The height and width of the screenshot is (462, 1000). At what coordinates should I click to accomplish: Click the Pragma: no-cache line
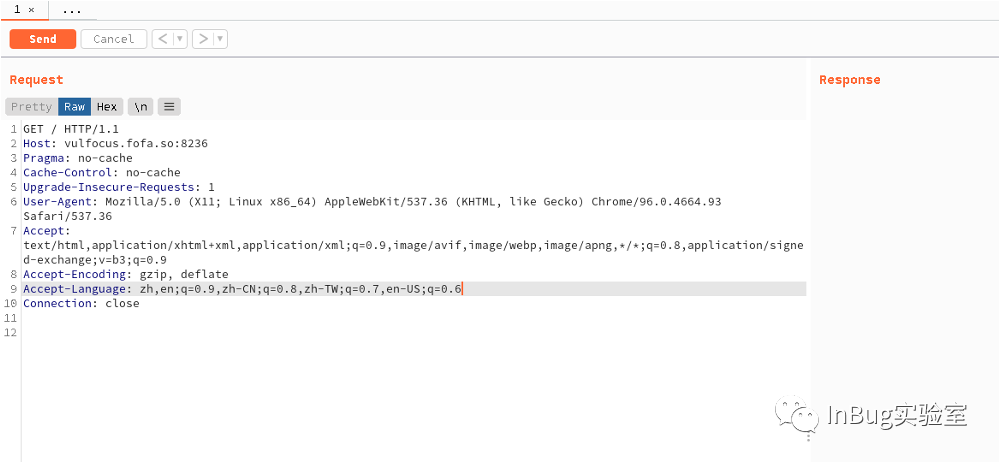click(78, 158)
